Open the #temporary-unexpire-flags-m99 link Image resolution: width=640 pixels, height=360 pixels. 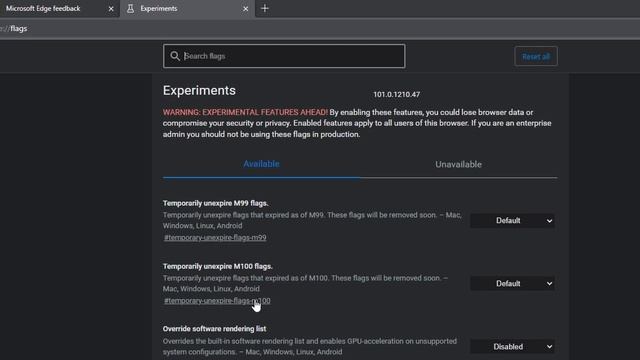pyautogui.click(x=215, y=238)
